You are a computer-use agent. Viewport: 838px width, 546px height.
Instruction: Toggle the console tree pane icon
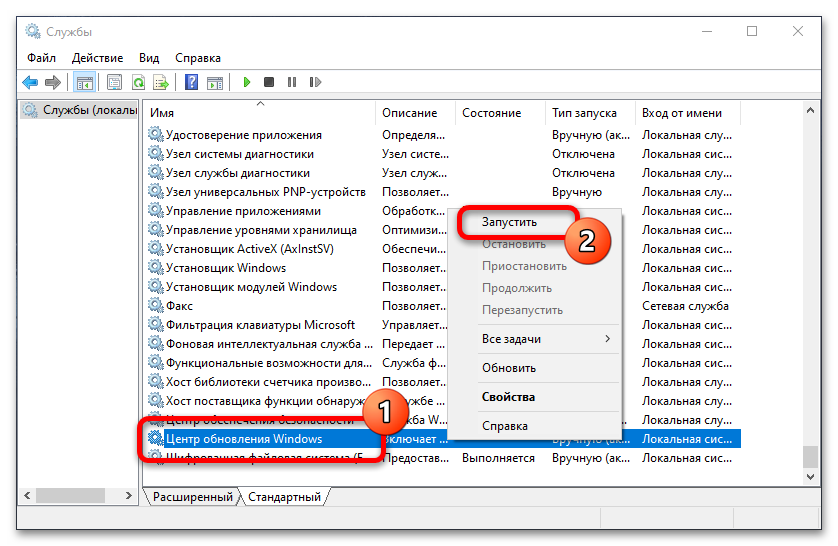[x=85, y=82]
